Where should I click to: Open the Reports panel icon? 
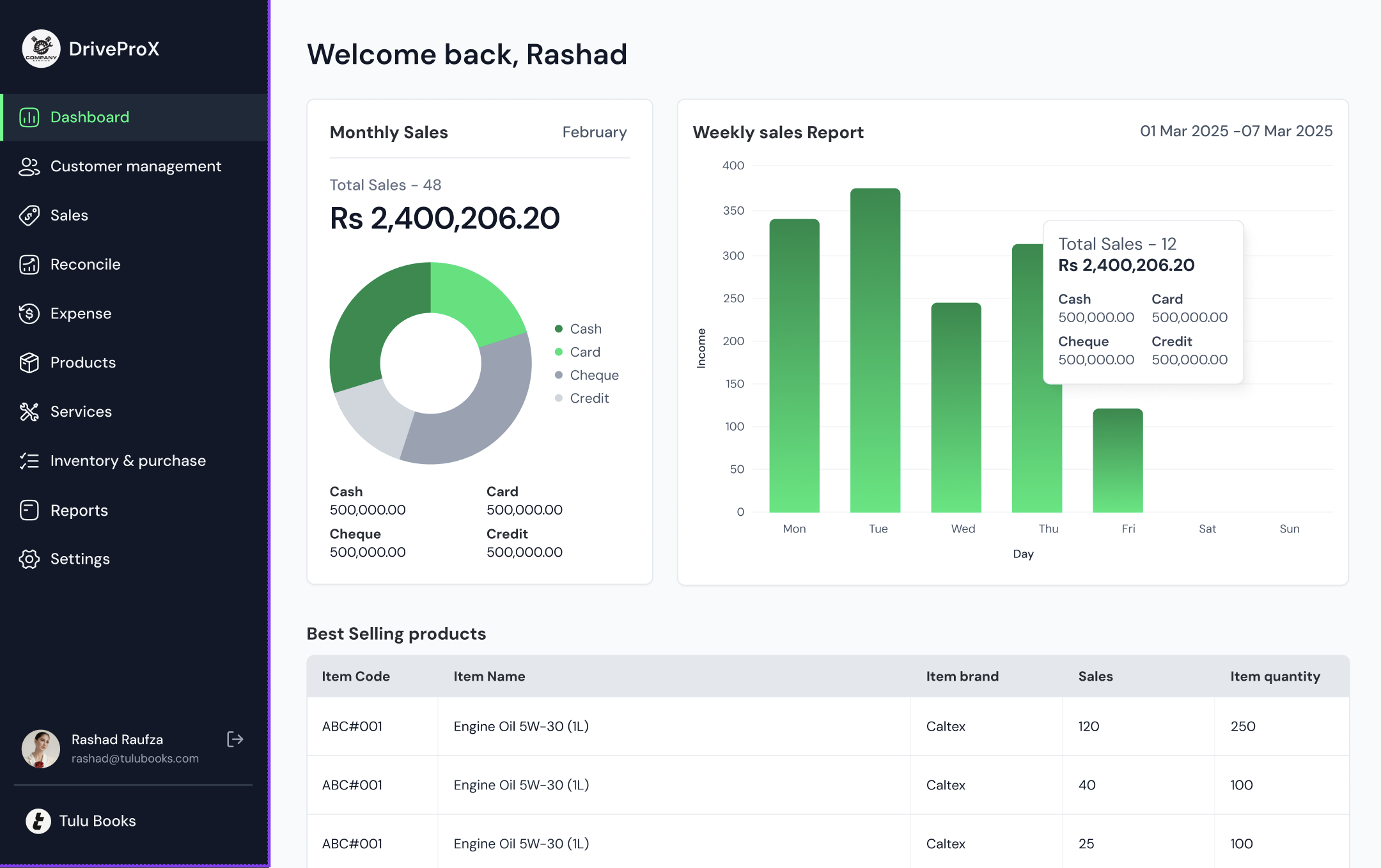click(x=29, y=509)
